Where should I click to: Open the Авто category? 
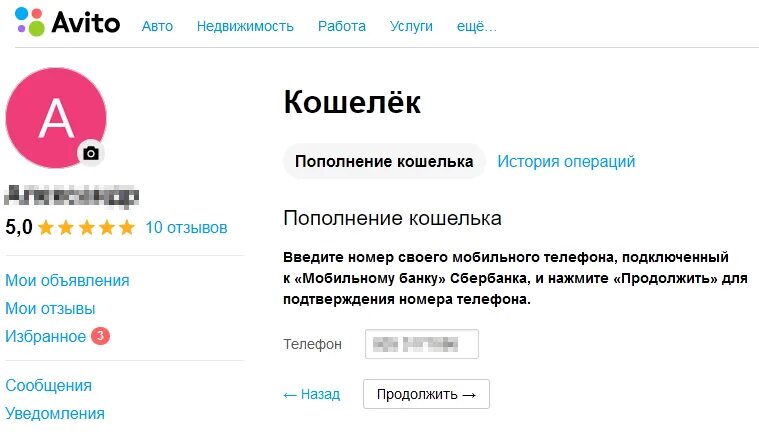(157, 26)
